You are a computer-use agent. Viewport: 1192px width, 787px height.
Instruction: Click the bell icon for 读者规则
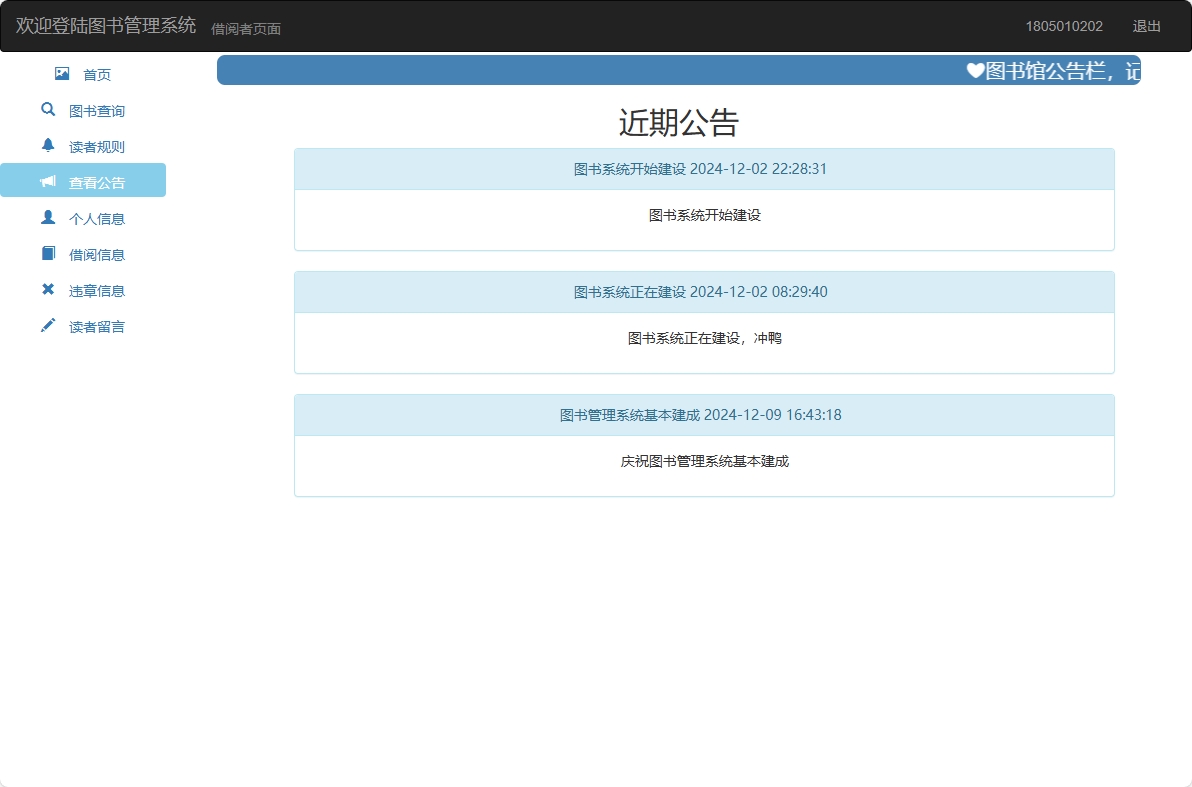coord(48,146)
